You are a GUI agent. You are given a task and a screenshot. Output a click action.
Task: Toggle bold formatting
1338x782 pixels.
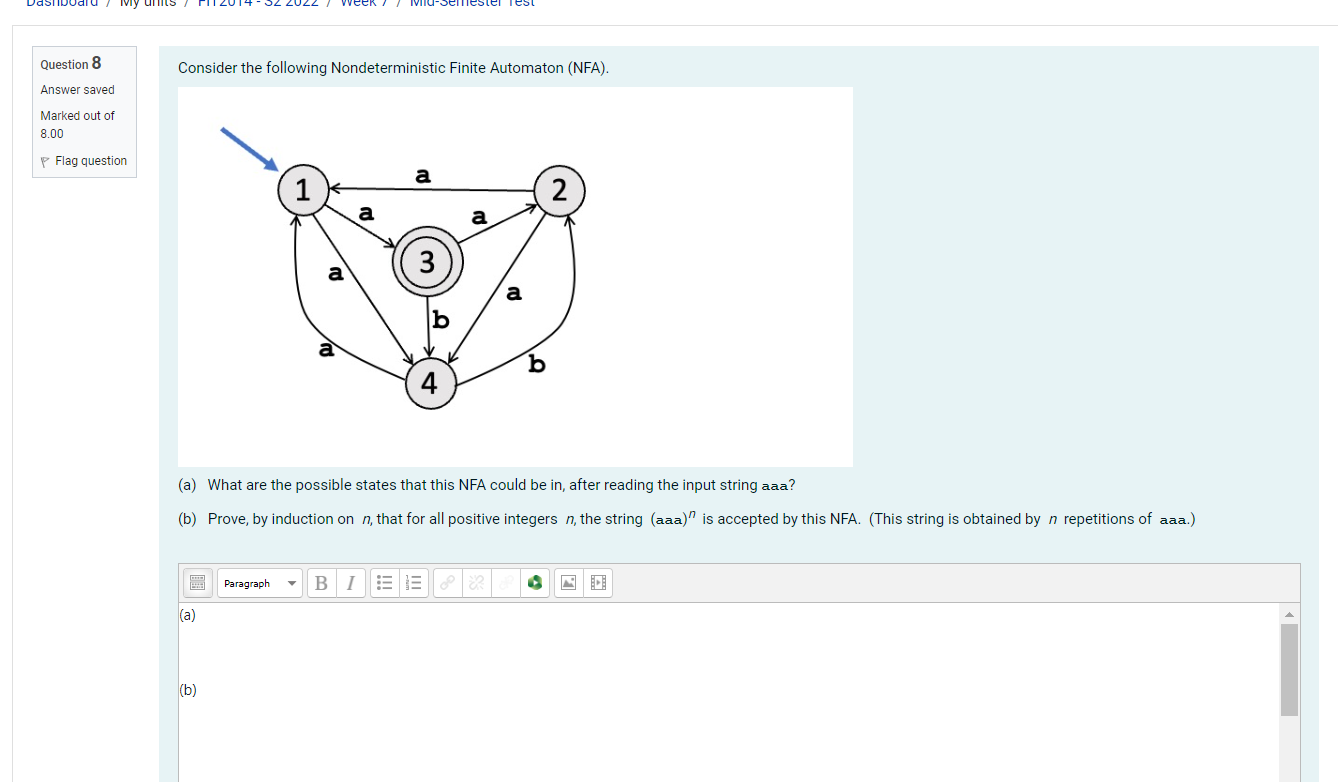[321, 583]
